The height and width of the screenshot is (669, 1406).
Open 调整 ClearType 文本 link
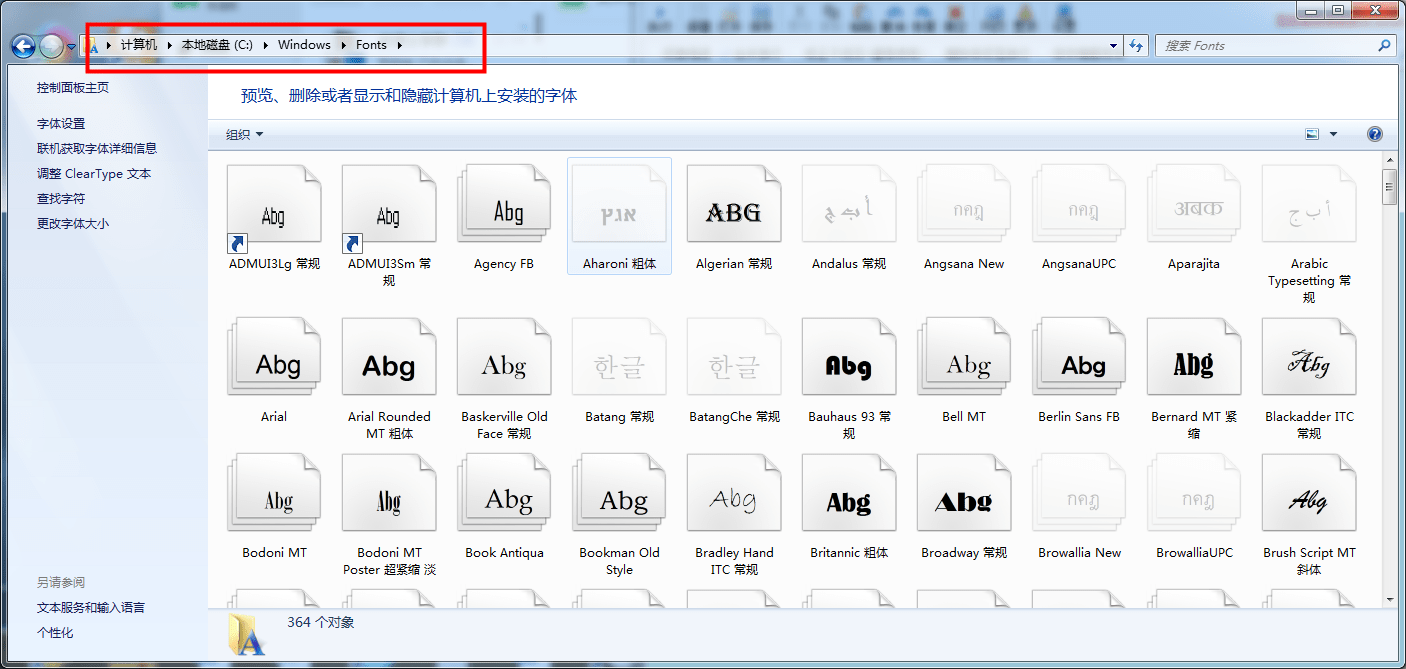point(94,174)
